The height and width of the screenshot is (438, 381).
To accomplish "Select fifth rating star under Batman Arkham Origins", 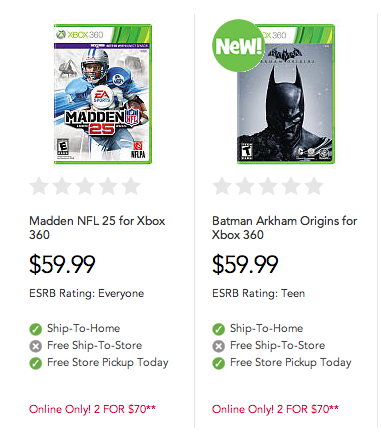I will click(x=314, y=186).
